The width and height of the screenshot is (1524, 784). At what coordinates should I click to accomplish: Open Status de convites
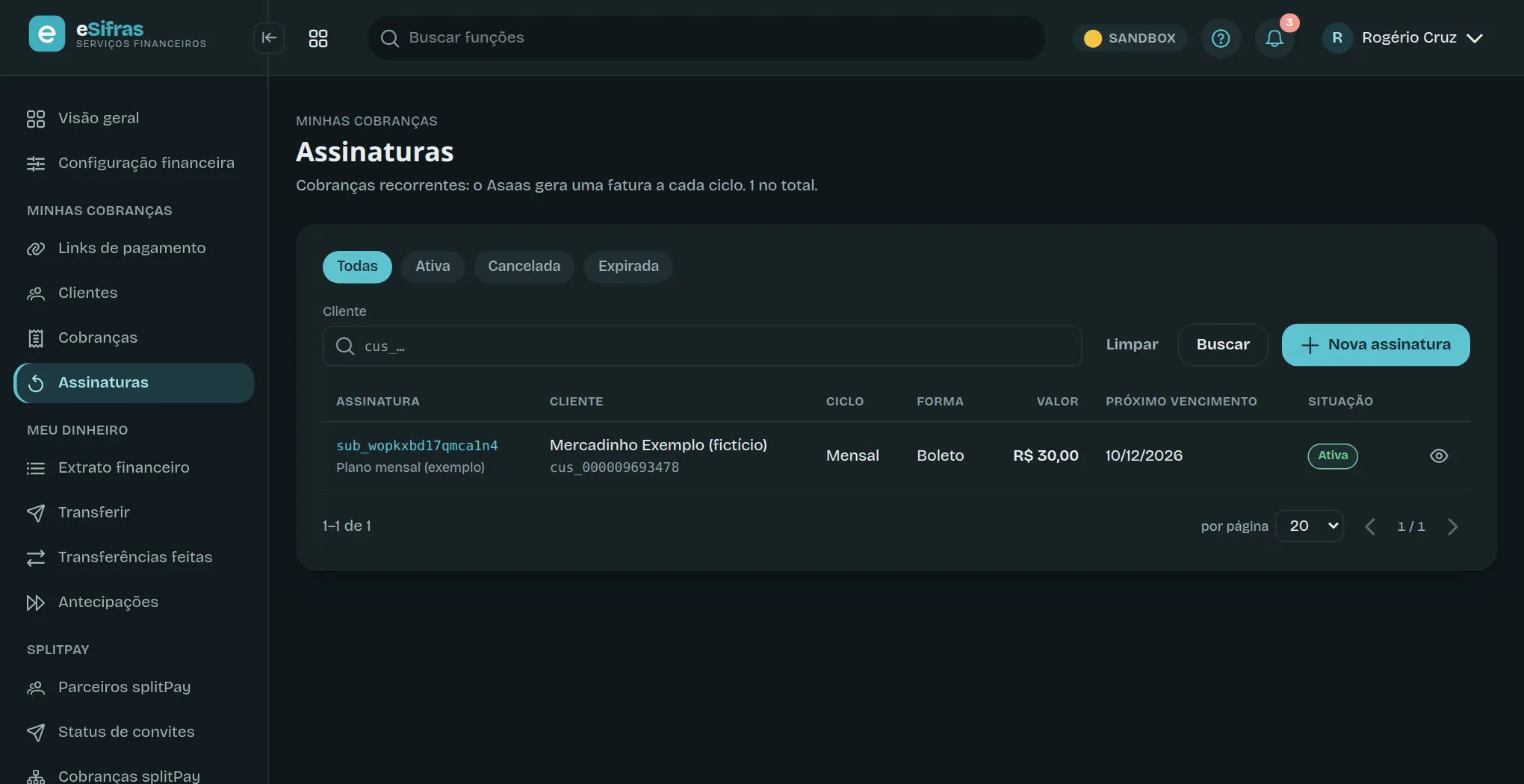(134, 732)
